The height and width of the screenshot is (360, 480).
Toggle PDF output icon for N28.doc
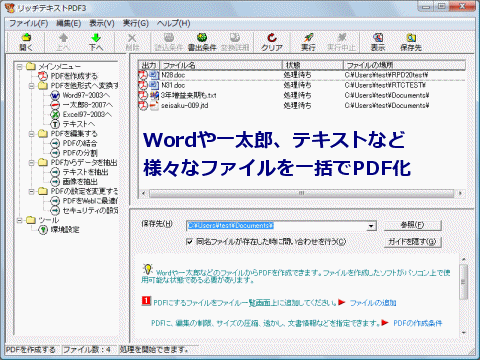click(x=143, y=75)
